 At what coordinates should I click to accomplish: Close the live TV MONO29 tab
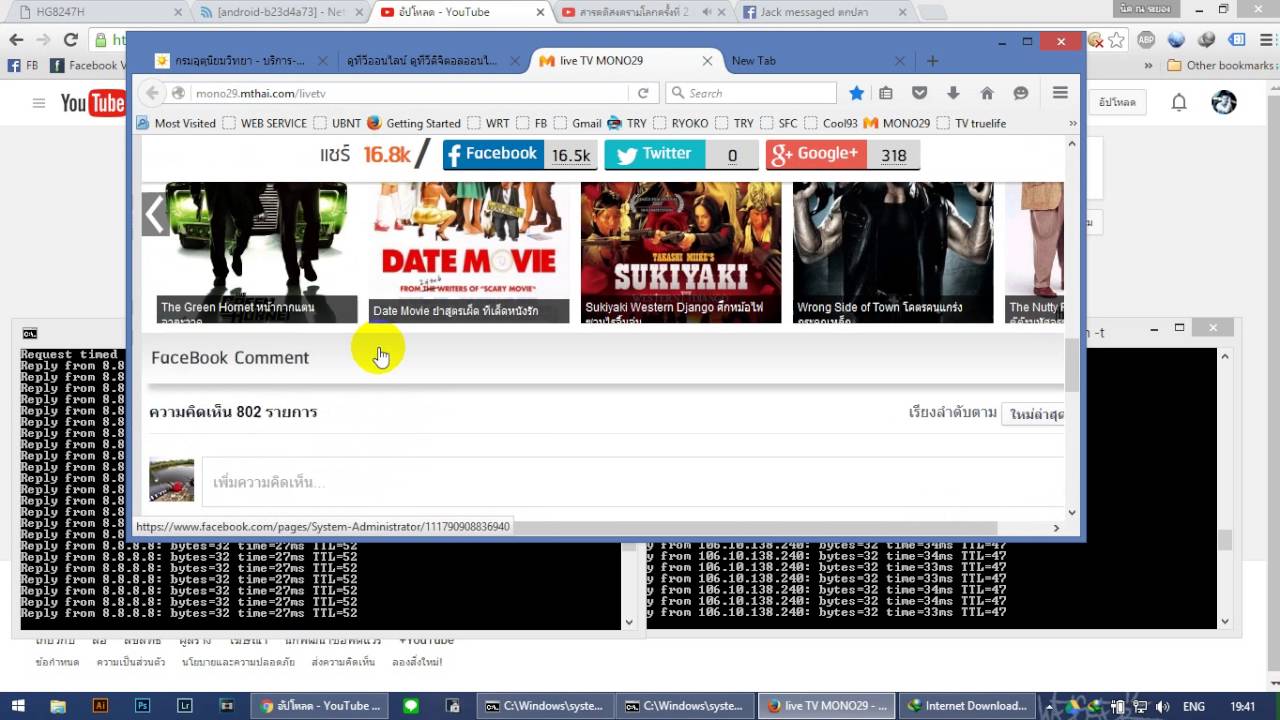point(707,61)
